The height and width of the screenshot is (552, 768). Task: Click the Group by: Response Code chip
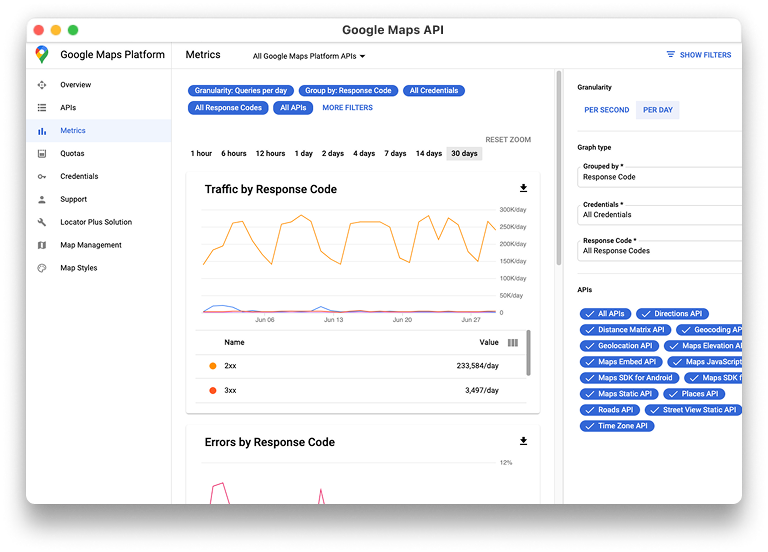point(348,91)
